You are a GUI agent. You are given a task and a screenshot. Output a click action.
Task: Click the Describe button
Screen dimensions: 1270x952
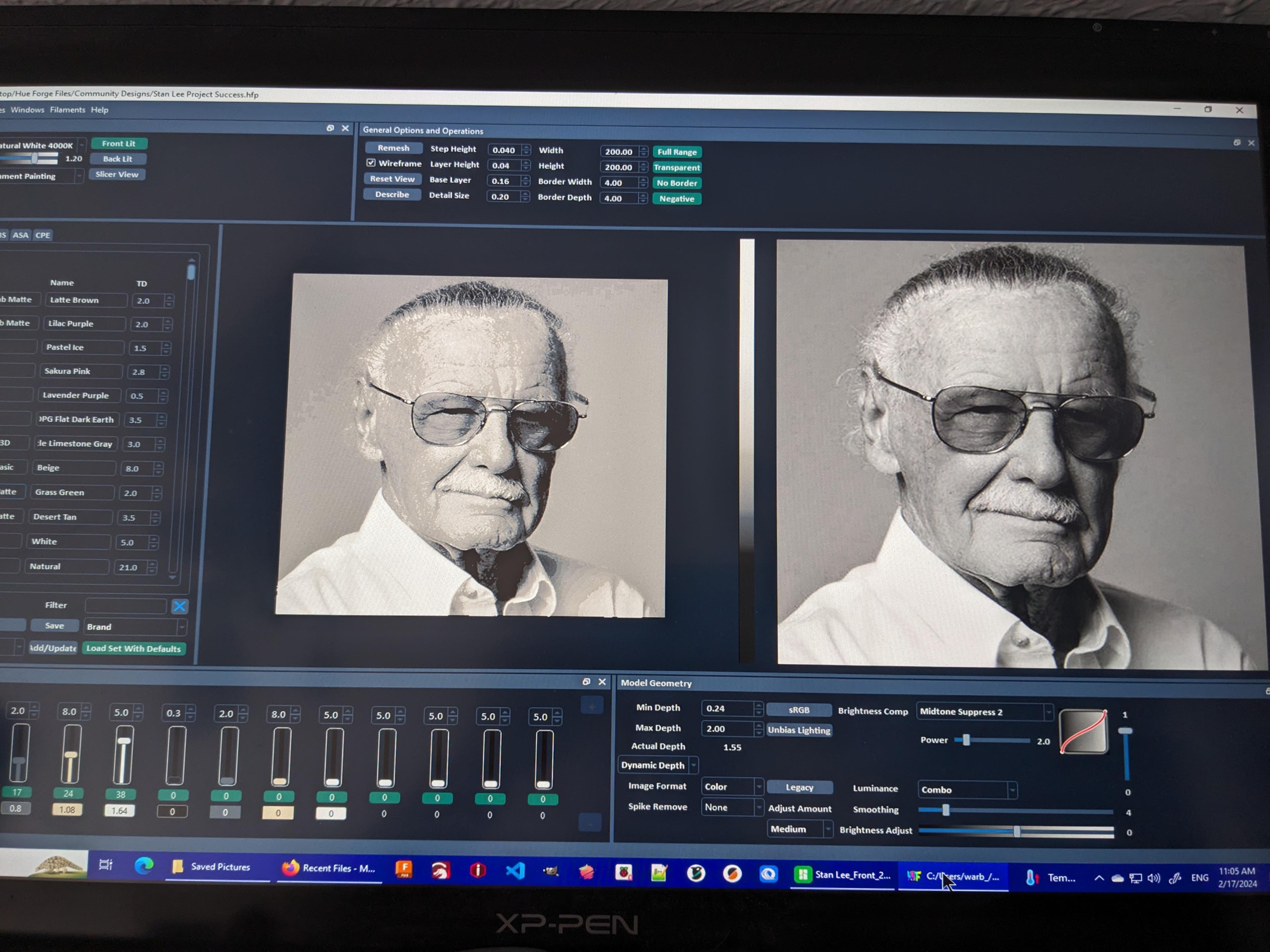pyautogui.click(x=392, y=194)
